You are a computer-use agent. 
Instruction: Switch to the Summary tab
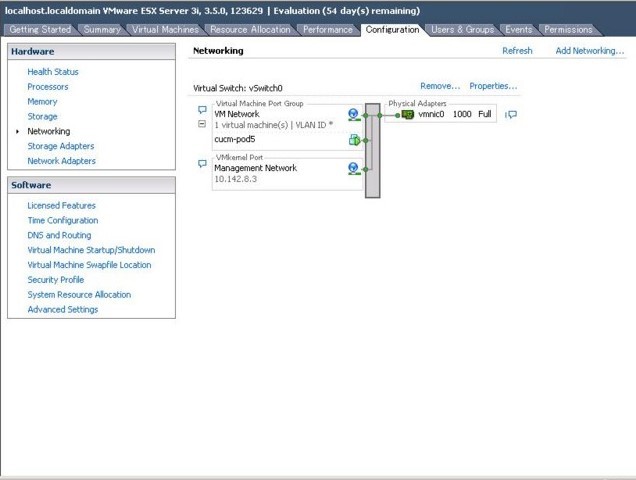point(102,30)
